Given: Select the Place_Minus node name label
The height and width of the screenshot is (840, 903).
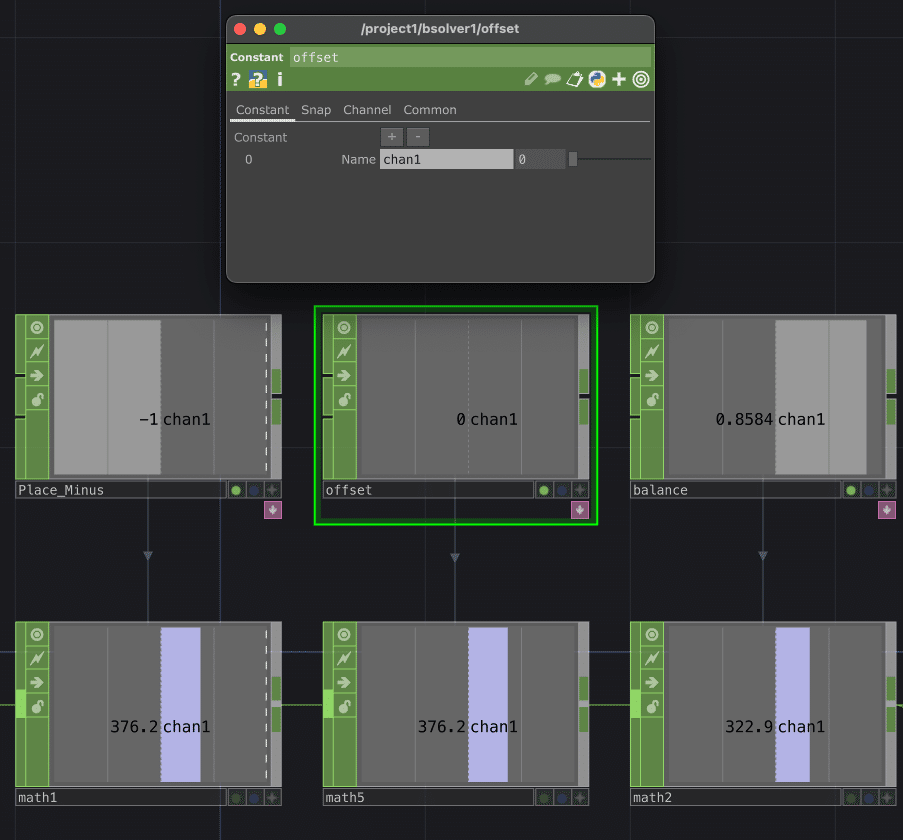Looking at the screenshot, I should [x=121, y=491].
